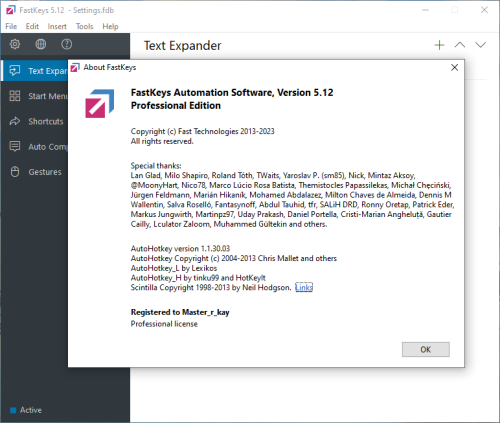Click the FastKeys logo in About dialog

[100, 103]
